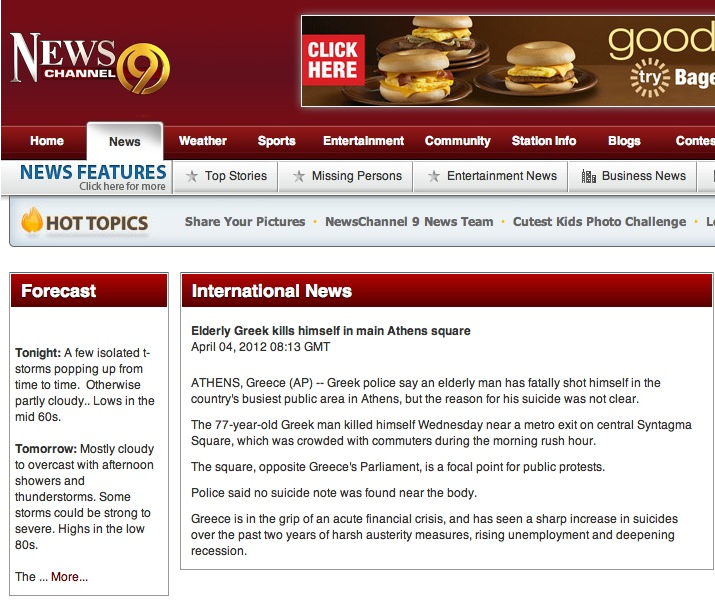
Task: Click the star icon beside Missing Persons
Action: 298,176
